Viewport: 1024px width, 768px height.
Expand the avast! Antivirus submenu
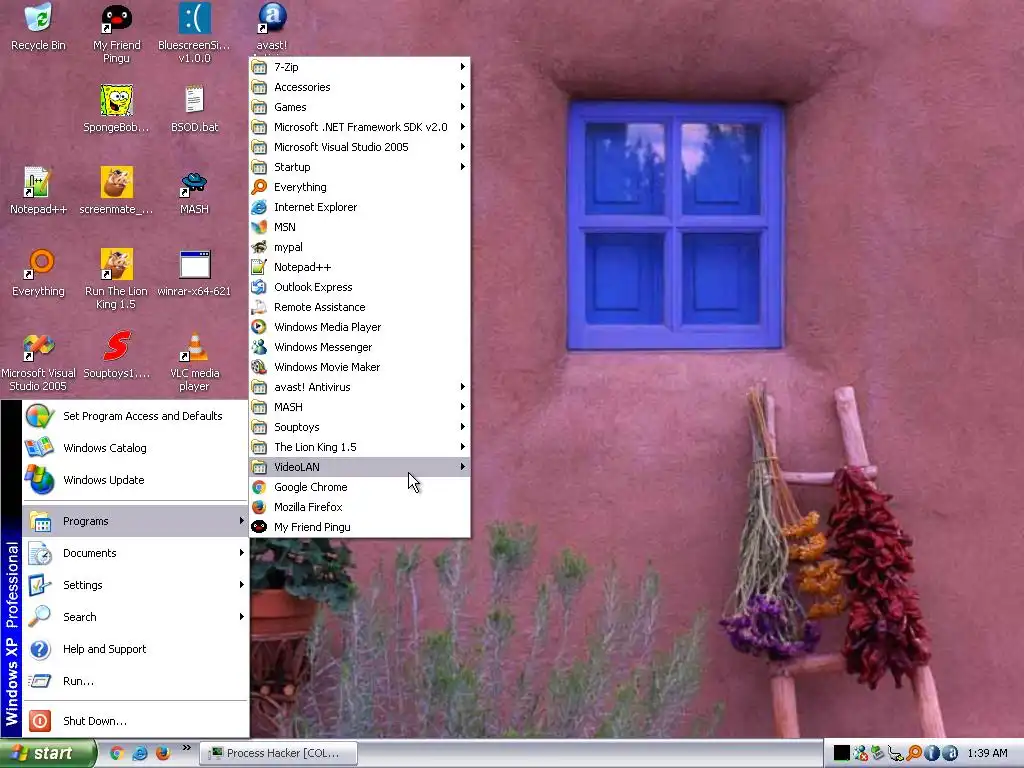359,387
